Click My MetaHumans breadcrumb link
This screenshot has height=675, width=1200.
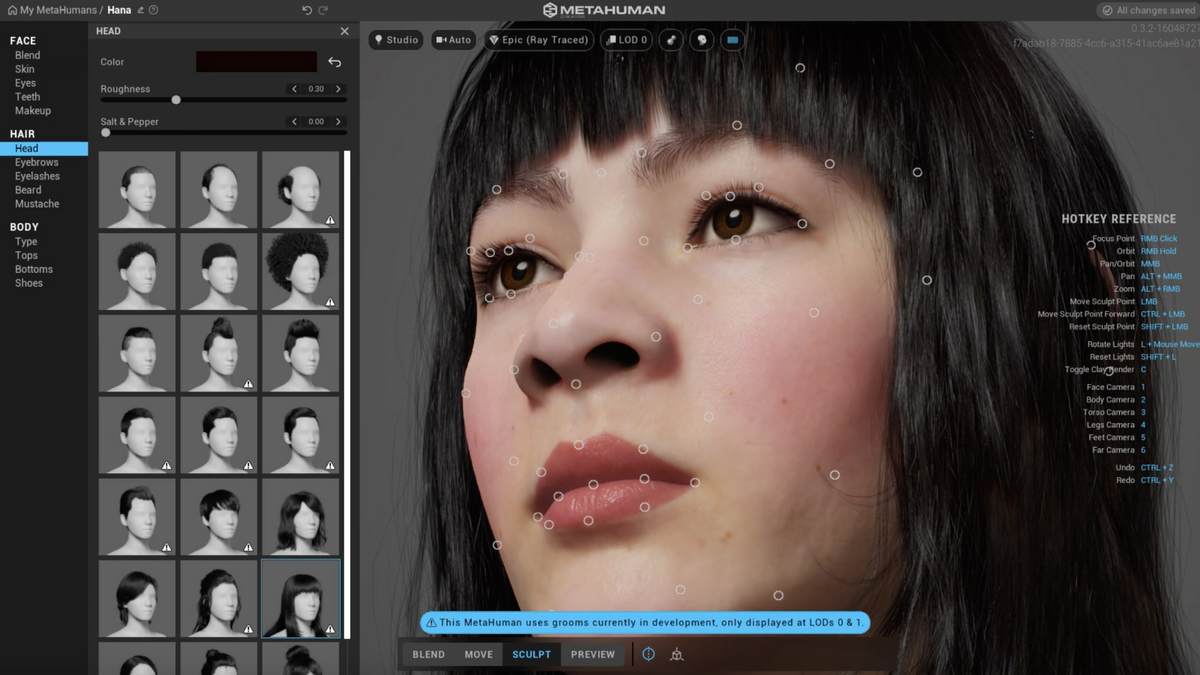coord(58,10)
